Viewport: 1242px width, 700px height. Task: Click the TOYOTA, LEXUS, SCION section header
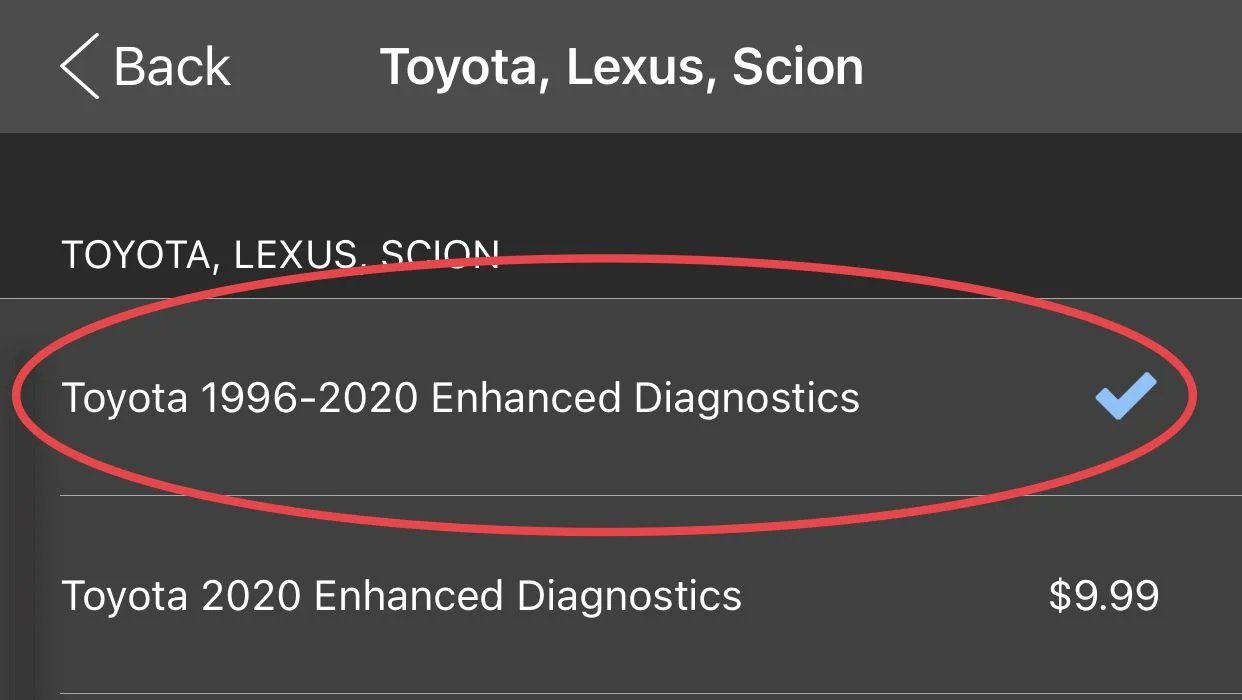tap(280, 255)
